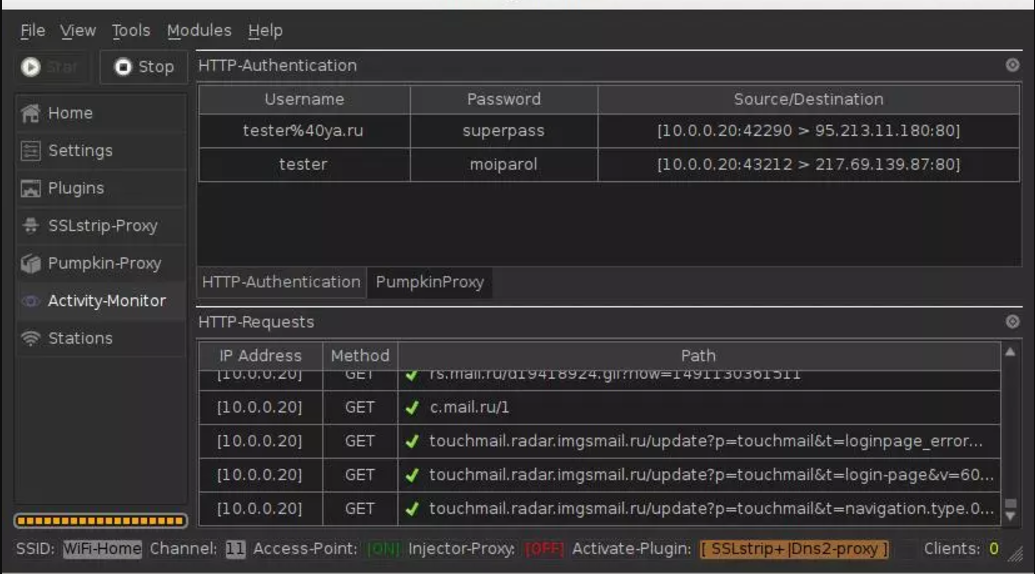Select Pumpkin-Proxy label in sidebar
Image resolution: width=1035 pixels, height=574 pixels.
point(104,263)
